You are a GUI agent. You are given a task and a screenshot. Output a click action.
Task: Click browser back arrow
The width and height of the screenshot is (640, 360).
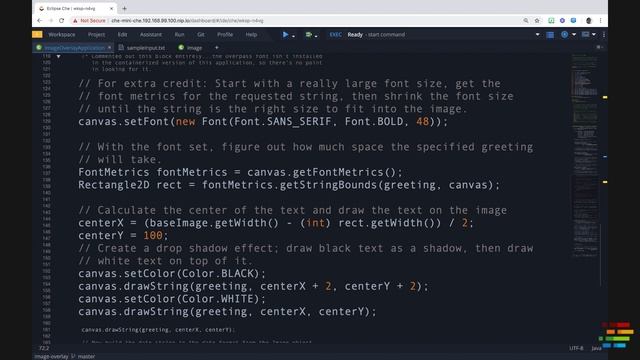40,20
